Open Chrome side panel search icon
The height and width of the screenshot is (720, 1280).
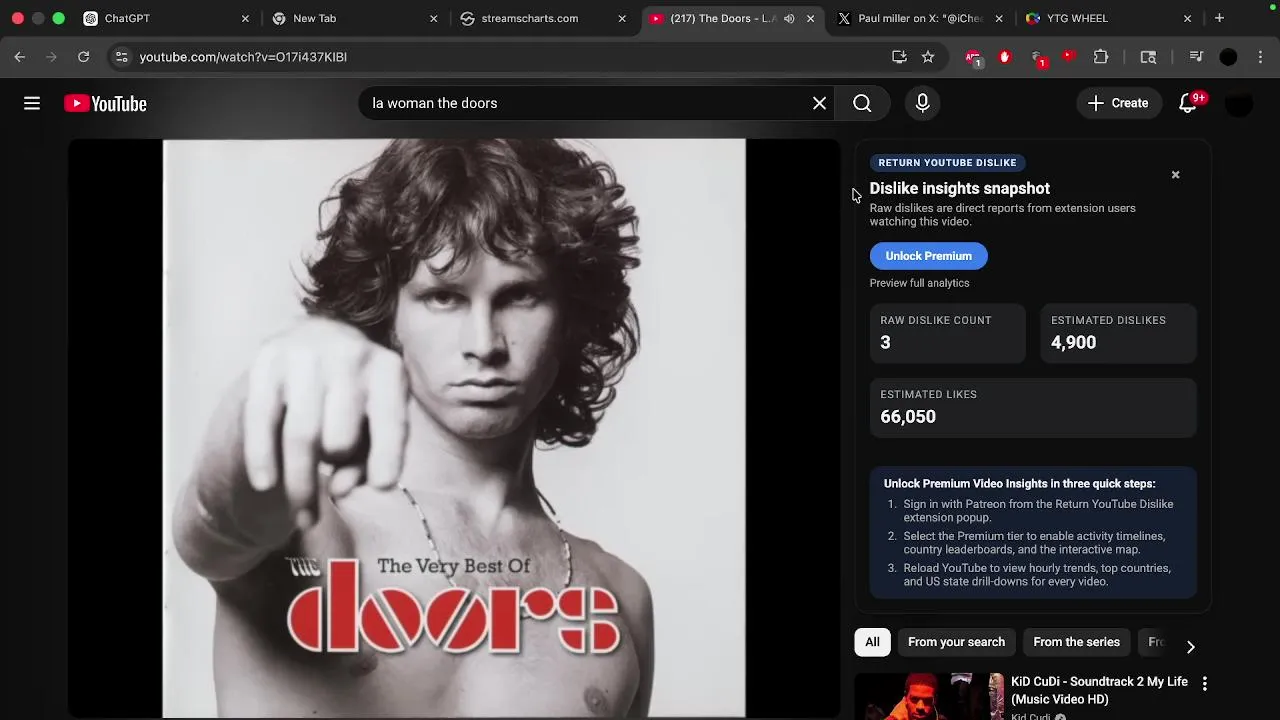[1148, 57]
